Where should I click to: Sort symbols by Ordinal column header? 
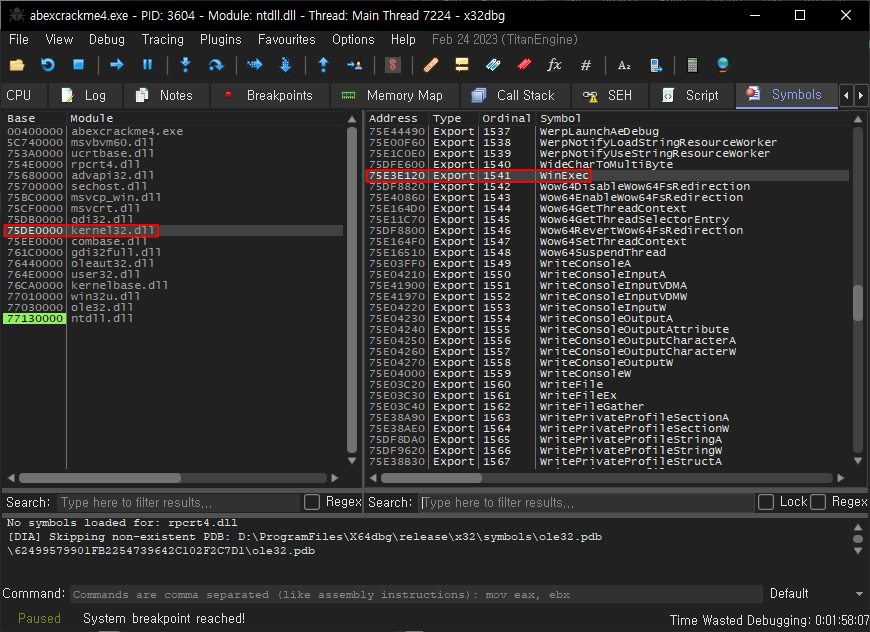coord(507,118)
